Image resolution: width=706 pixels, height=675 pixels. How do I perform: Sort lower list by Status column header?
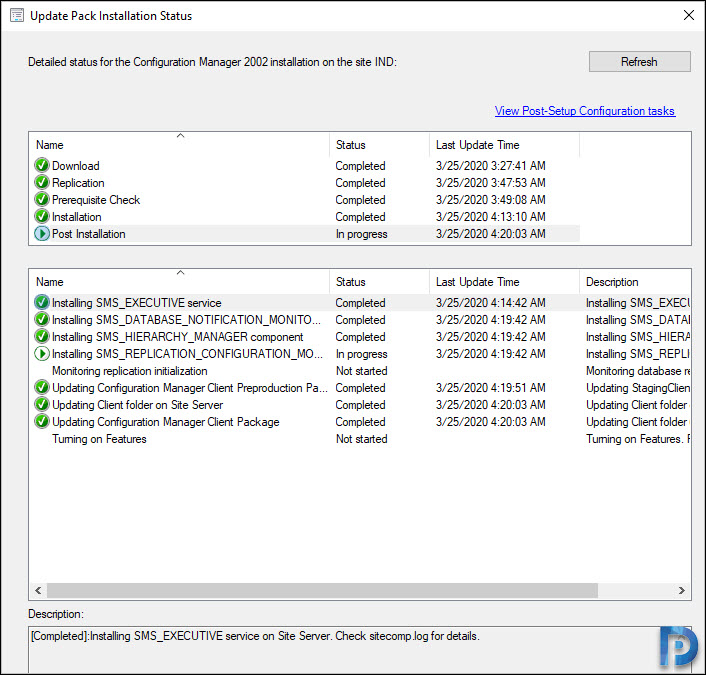point(379,282)
